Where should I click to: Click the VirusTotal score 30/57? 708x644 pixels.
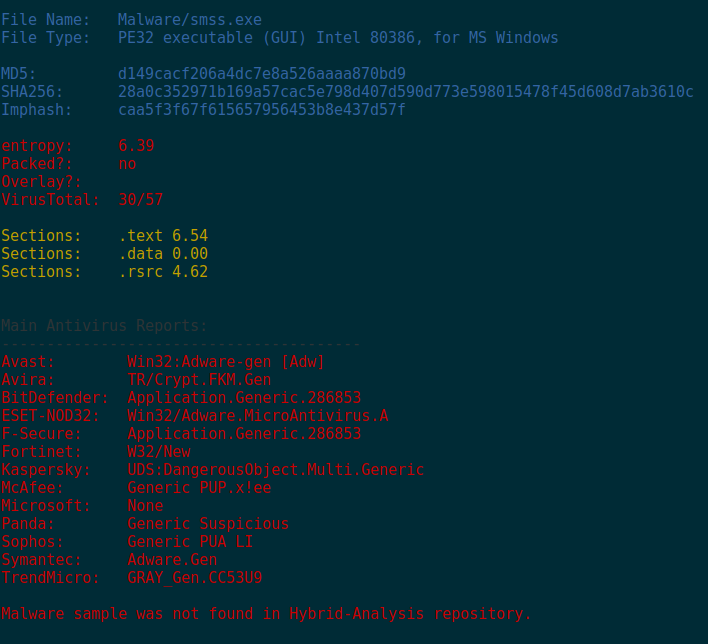[140, 200]
